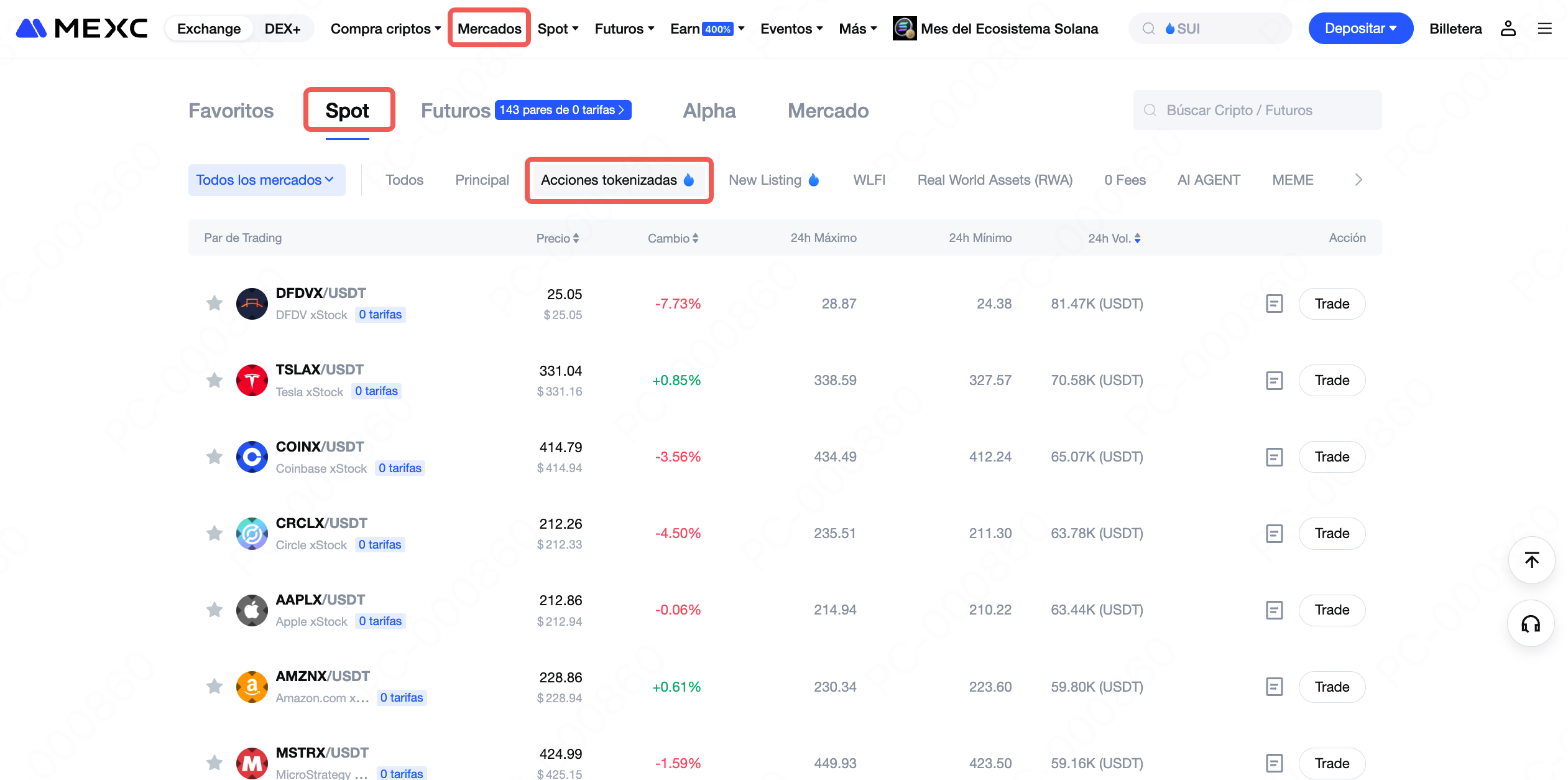Expand the Depositar button dropdown

click(1360, 29)
